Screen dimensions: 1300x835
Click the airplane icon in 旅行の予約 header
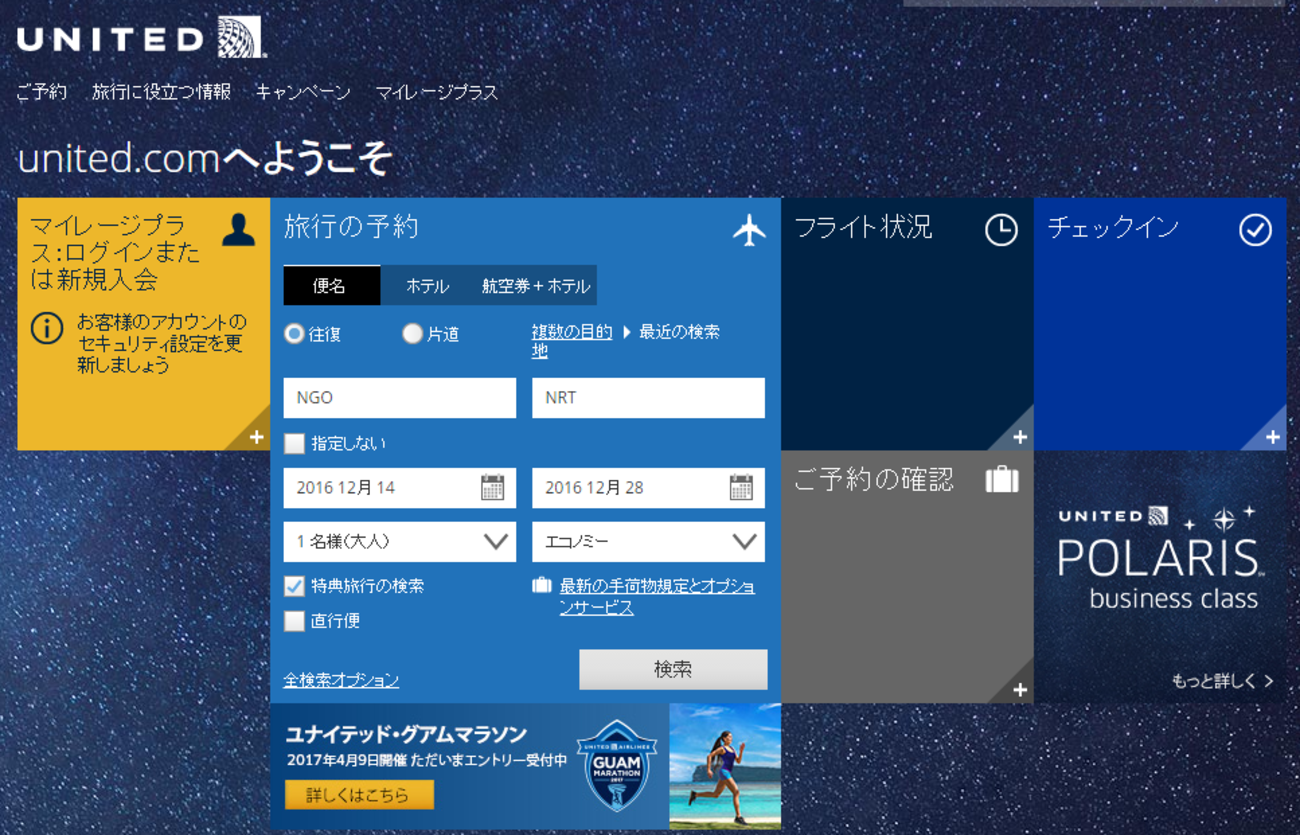tap(749, 230)
